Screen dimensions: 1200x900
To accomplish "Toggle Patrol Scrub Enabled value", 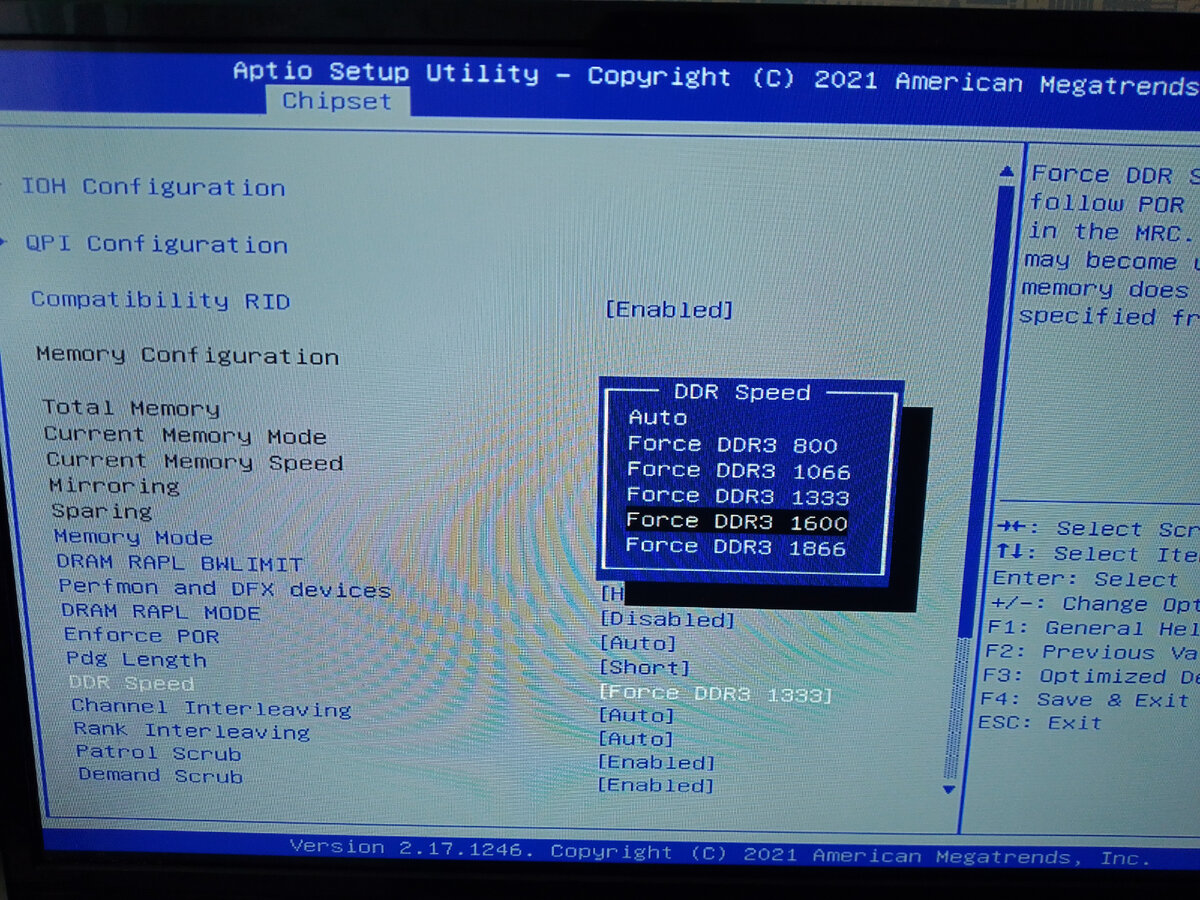I will coord(656,762).
